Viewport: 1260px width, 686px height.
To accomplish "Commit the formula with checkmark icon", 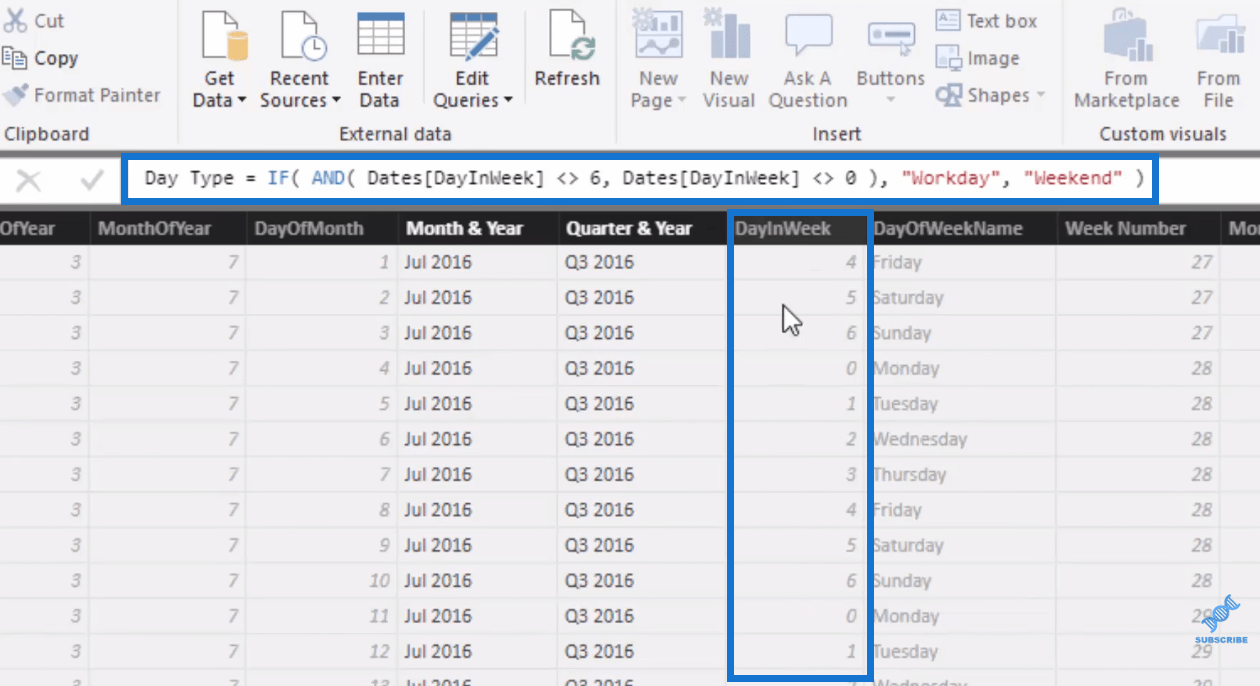I will (92, 180).
